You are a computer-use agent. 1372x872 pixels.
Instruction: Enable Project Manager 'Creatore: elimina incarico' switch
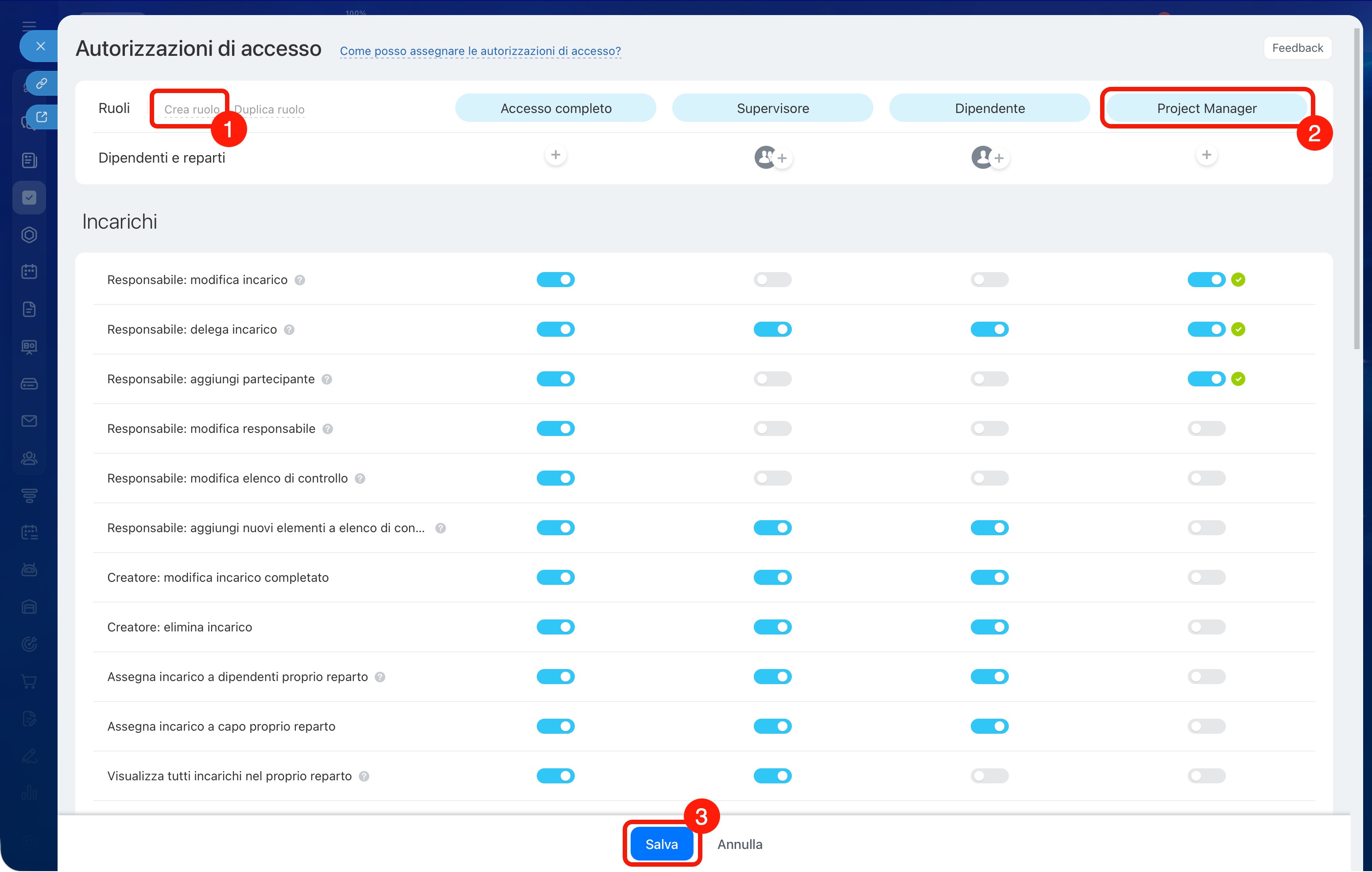pos(1206,627)
